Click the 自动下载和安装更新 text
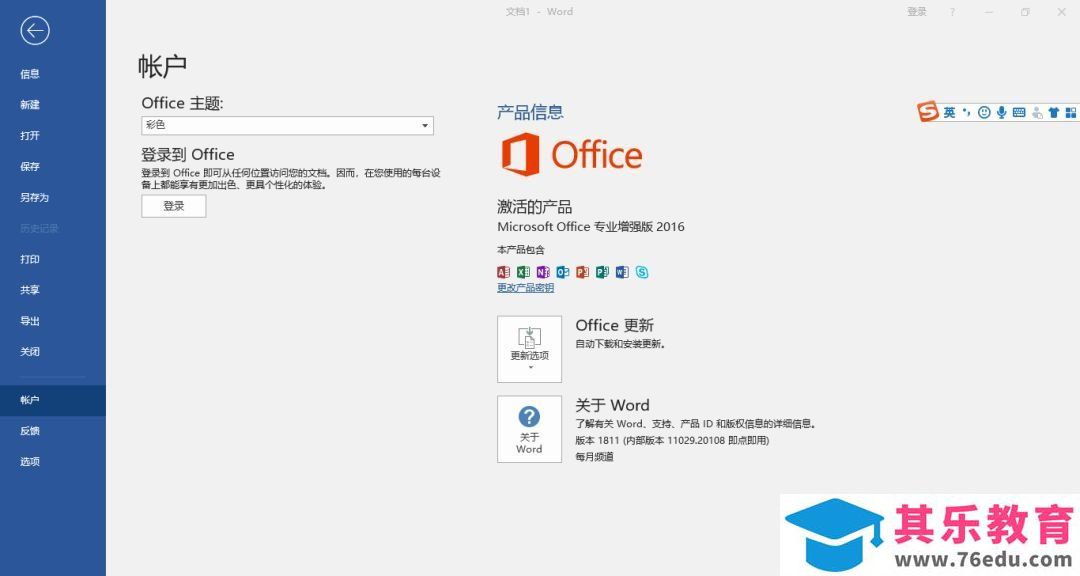Screen dimensions: 1080x576 621,344
